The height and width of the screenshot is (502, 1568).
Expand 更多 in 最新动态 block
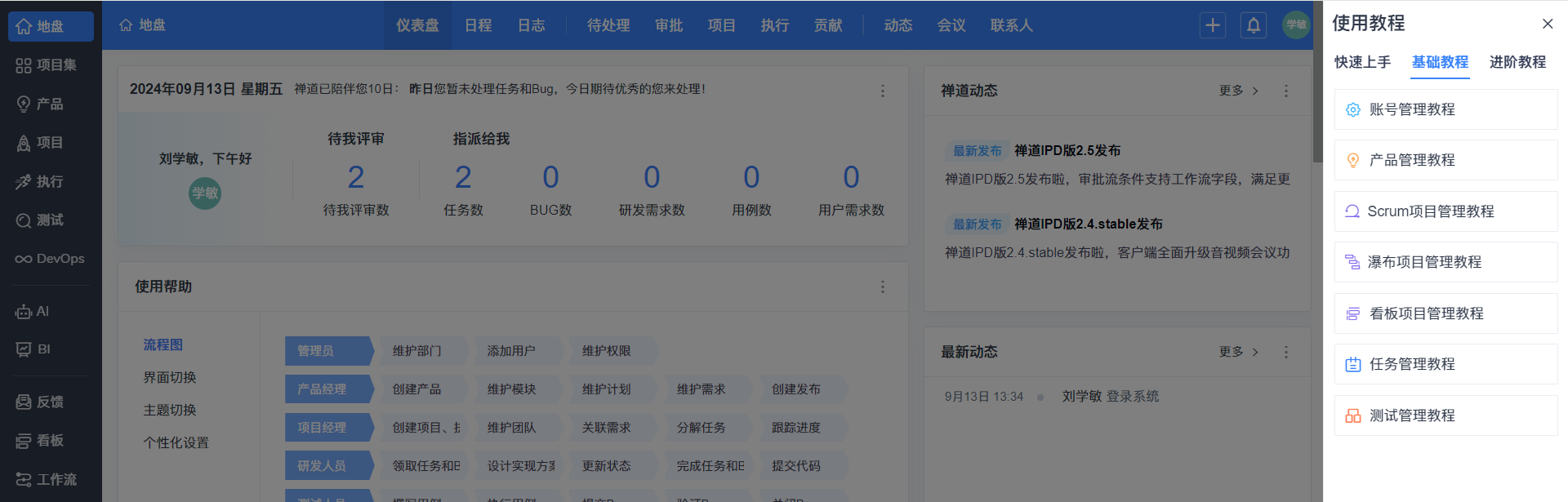click(x=1238, y=352)
